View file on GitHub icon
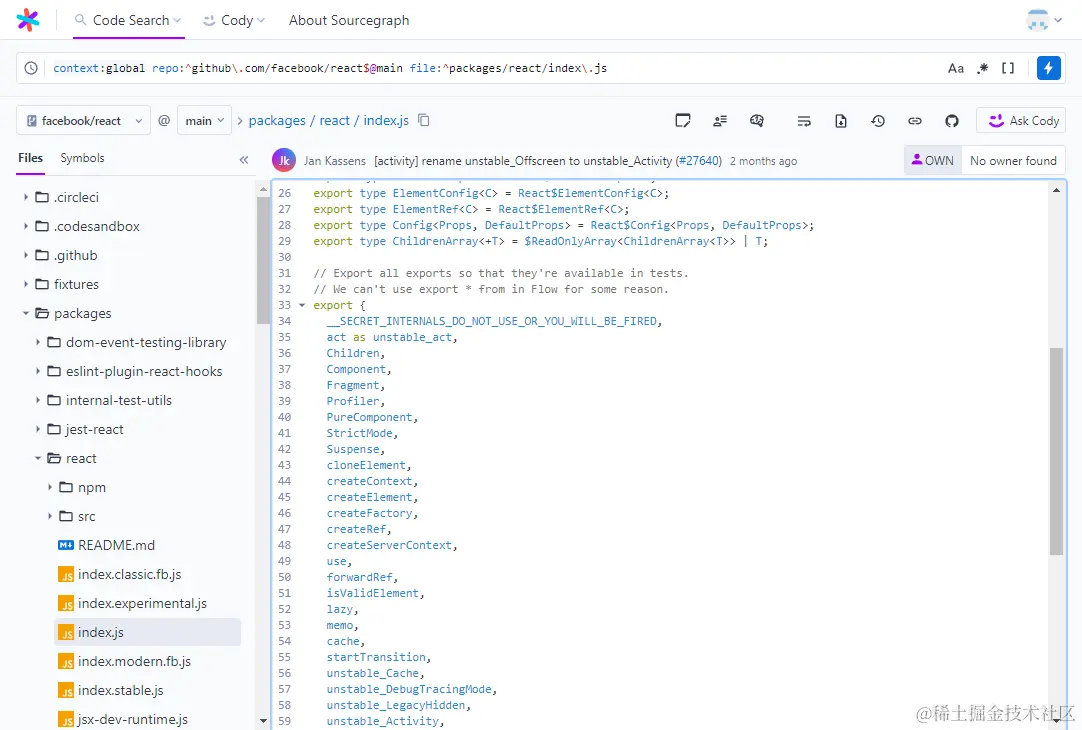 point(952,121)
